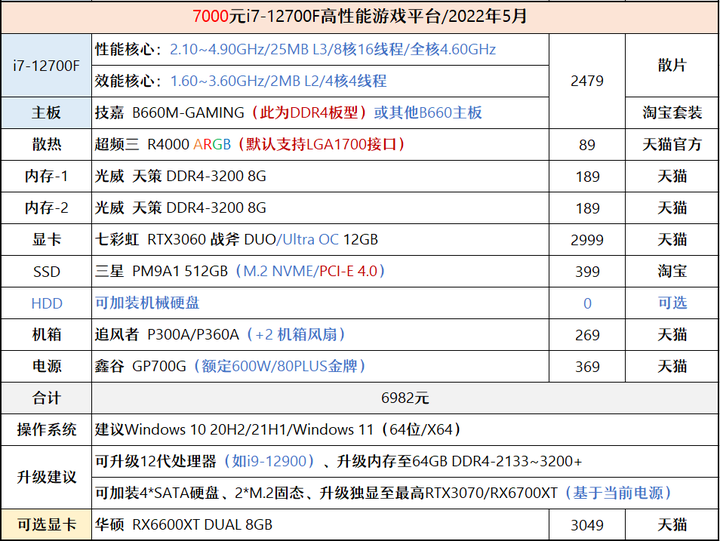Click the 操作系统 row label
The height and width of the screenshot is (541, 720).
pos(46,430)
